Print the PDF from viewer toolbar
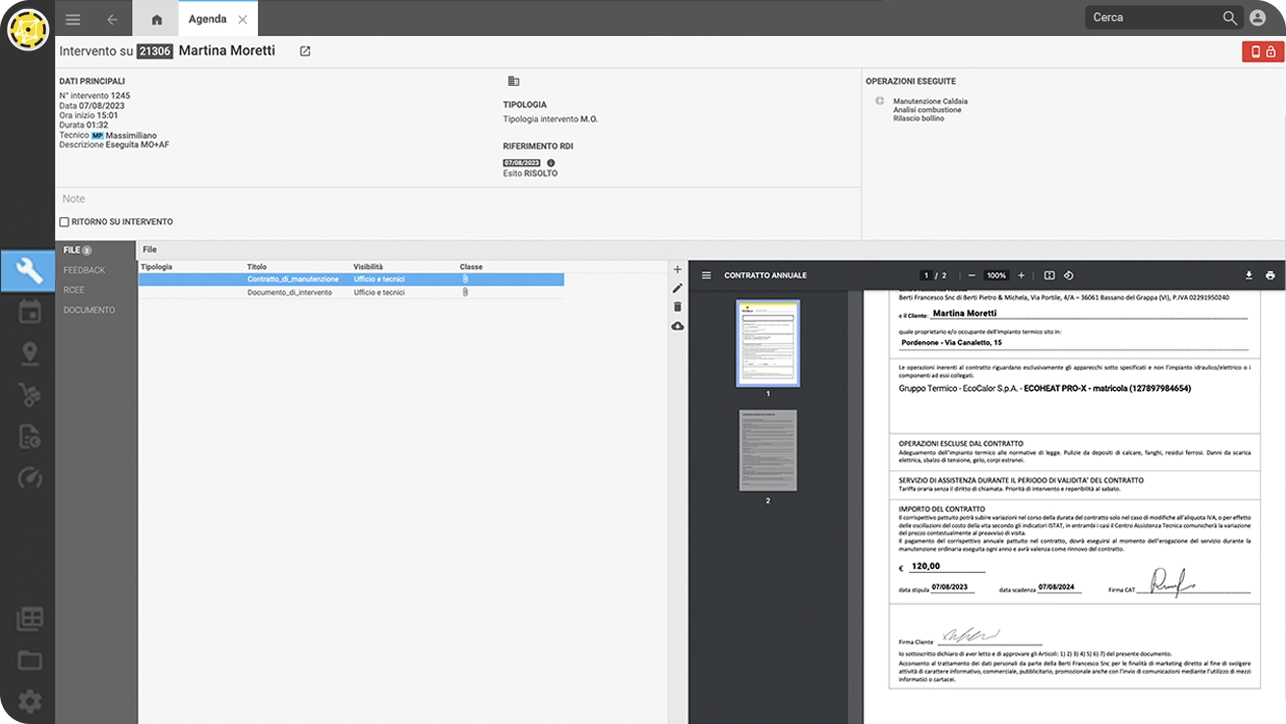1286x724 pixels. coord(1270,276)
